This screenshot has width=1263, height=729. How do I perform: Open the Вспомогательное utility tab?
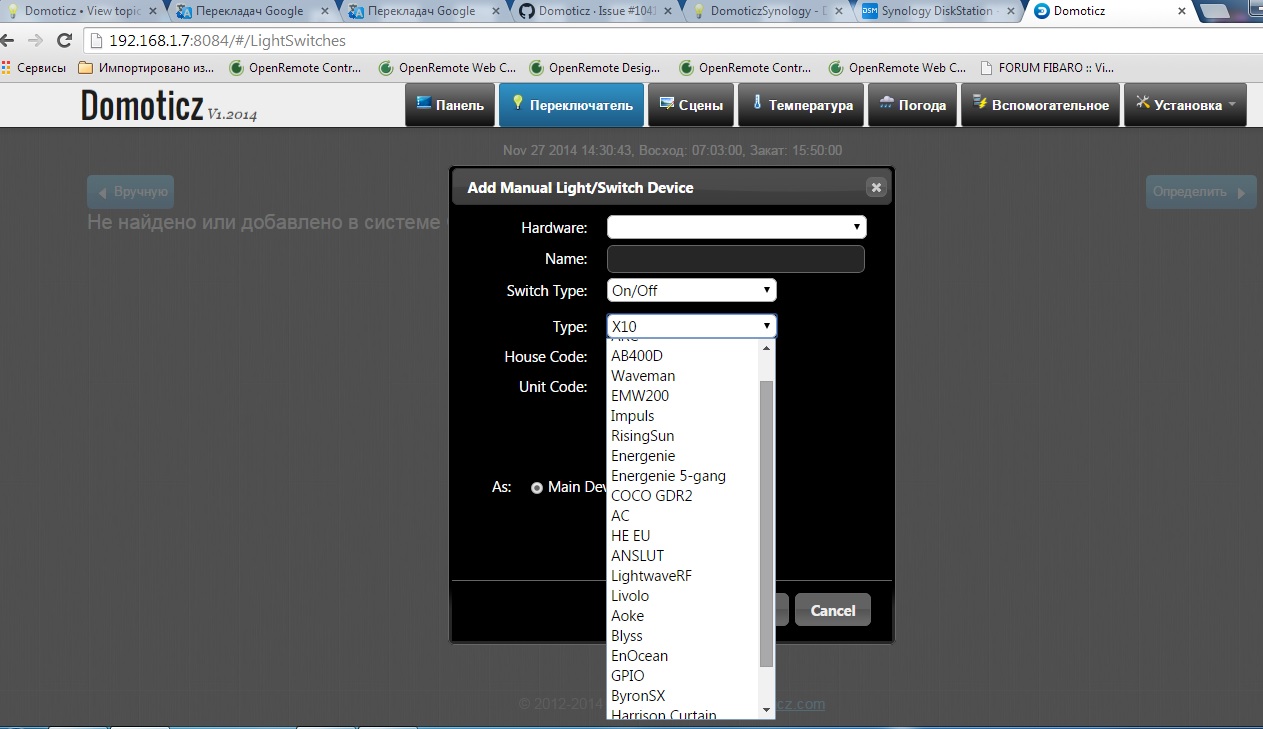1040,105
